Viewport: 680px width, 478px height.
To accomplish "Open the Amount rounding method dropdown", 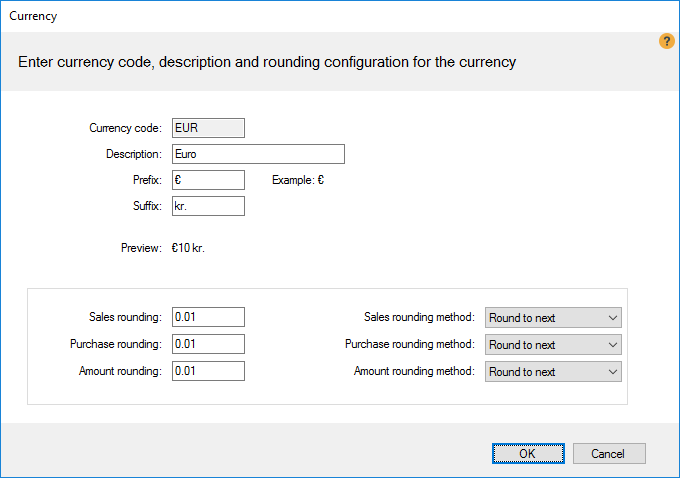I will tap(553, 372).
